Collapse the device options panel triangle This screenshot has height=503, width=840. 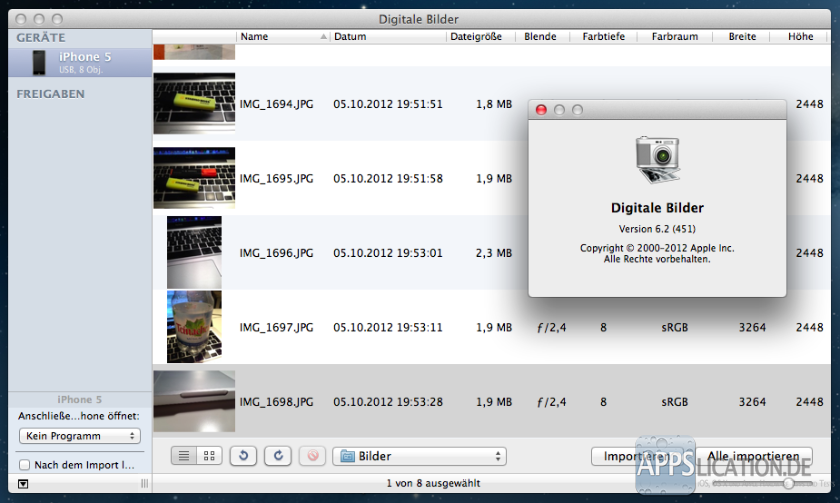click(x=23, y=484)
